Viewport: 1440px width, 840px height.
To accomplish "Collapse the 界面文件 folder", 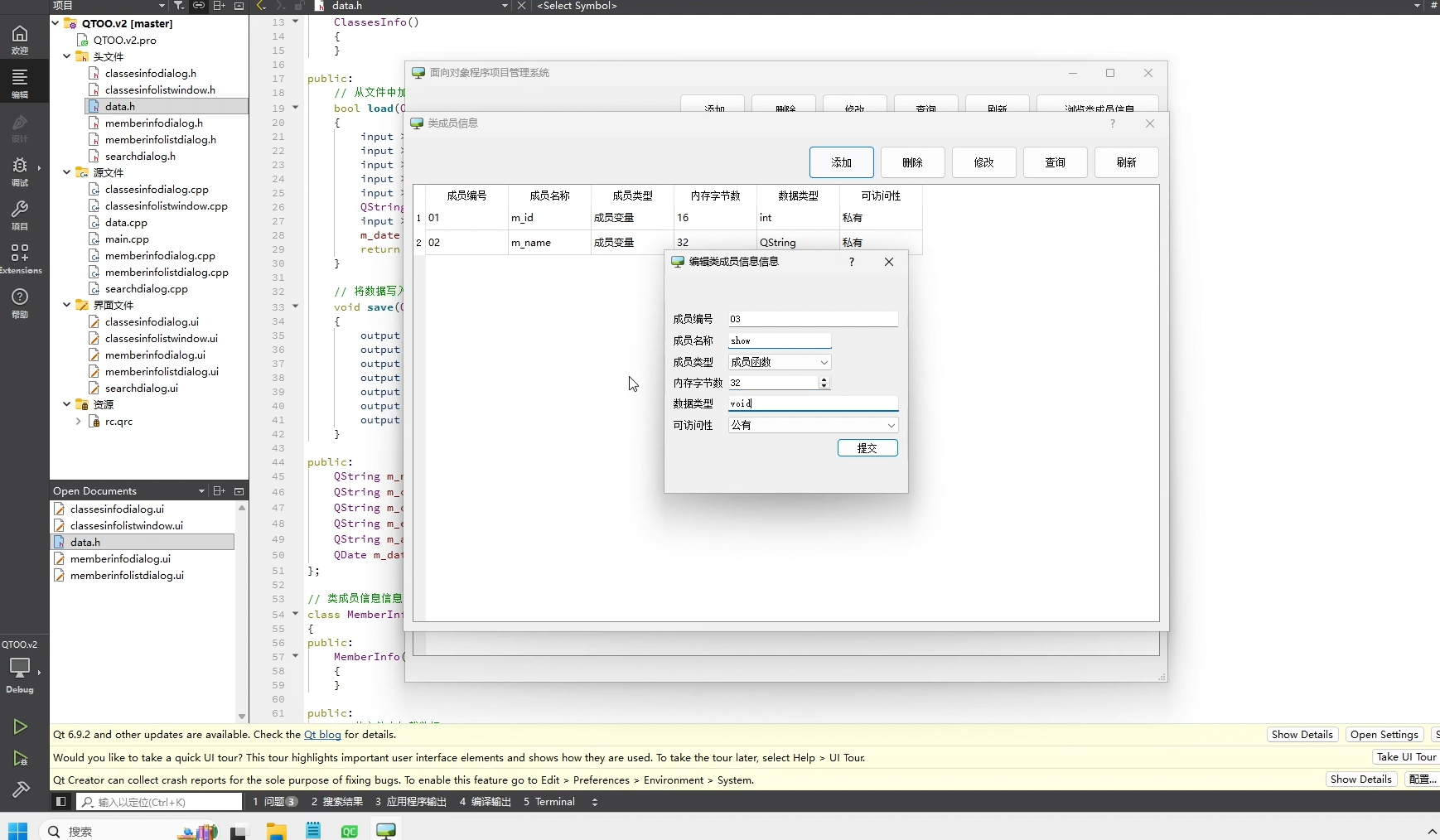I will (67, 305).
